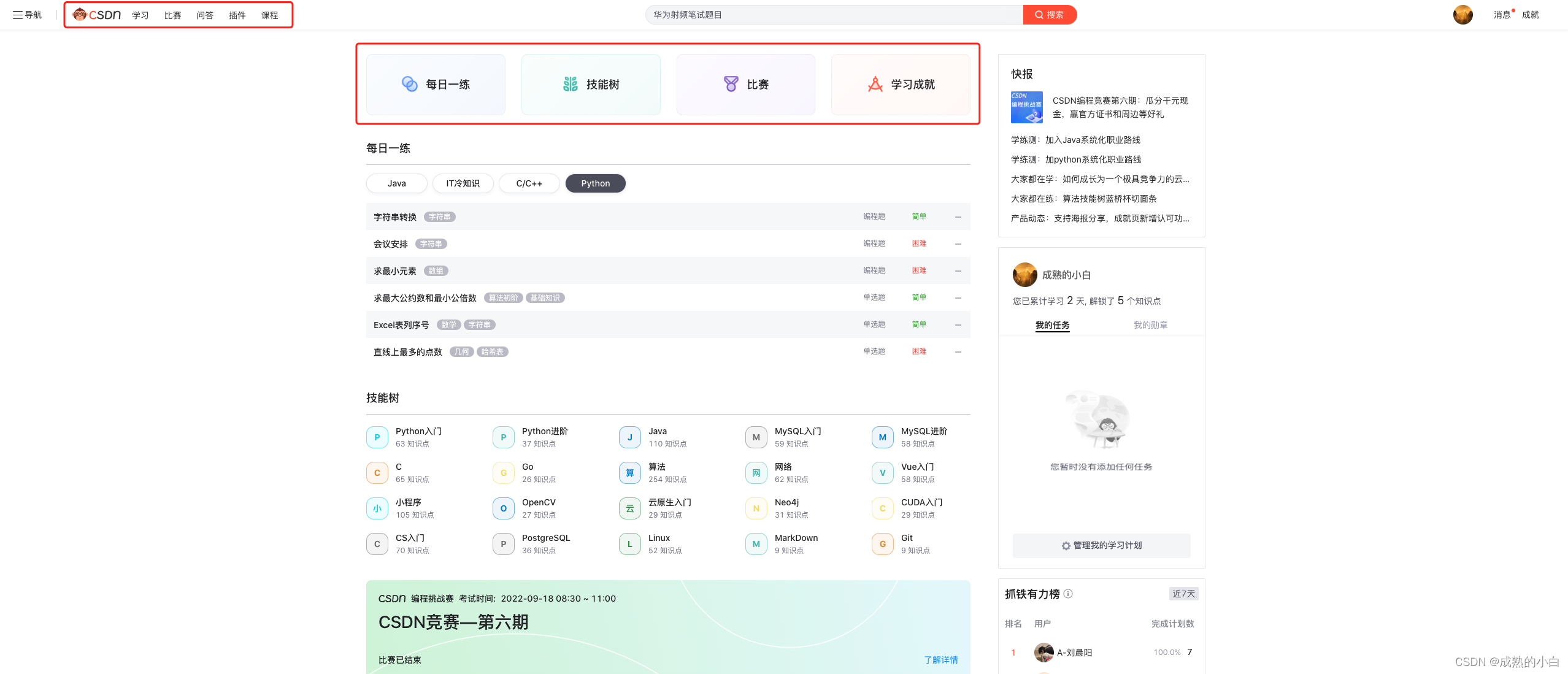Viewport: 1568px width, 674px height.
Task: Switch to the 我的勋章 tab
Action: coord(1150,325)
